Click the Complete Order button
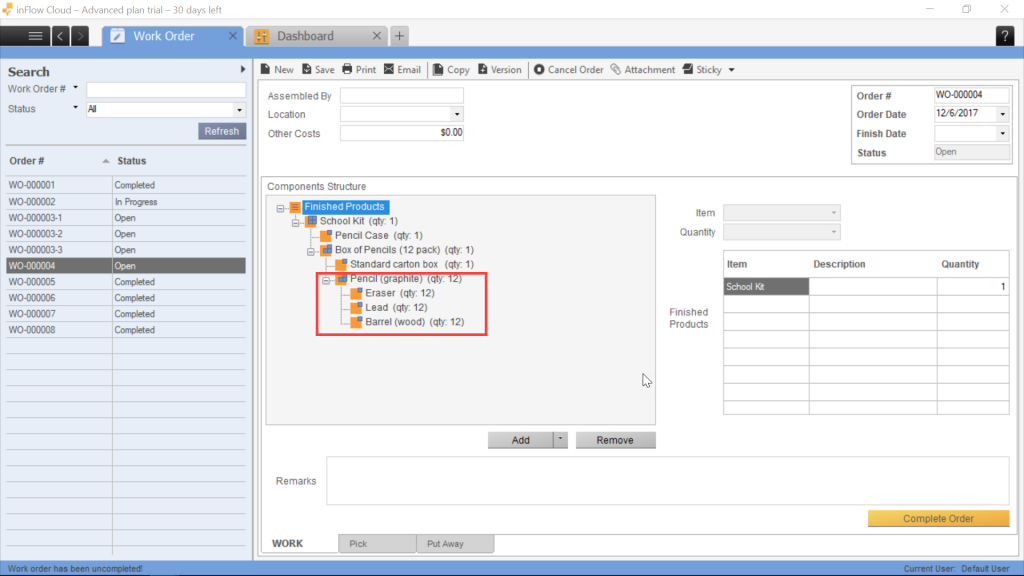 click(x=938, y=519)
